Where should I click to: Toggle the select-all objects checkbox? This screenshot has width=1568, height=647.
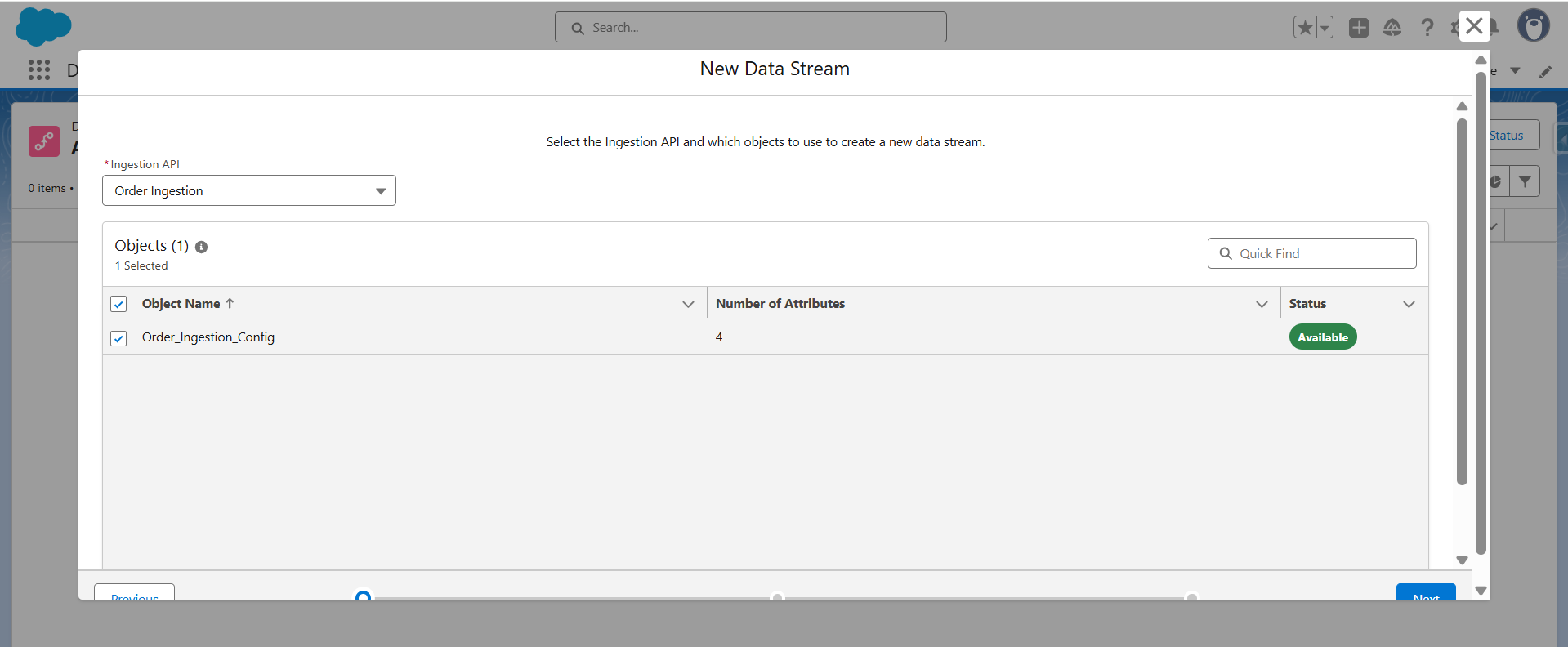pos(118,304)
